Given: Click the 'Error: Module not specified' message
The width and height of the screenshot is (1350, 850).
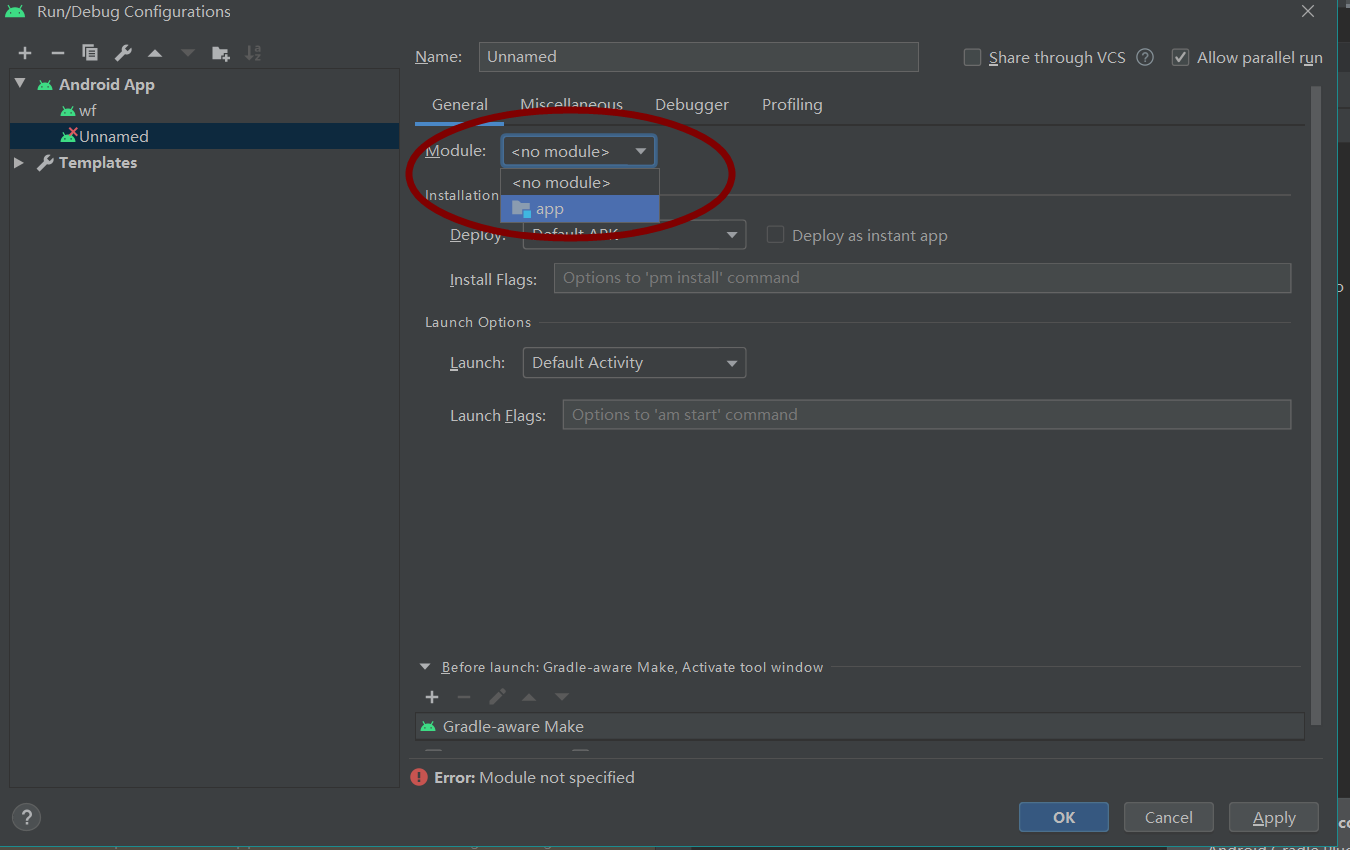Looking at the screenshot, I should click(x=534, y=777).
